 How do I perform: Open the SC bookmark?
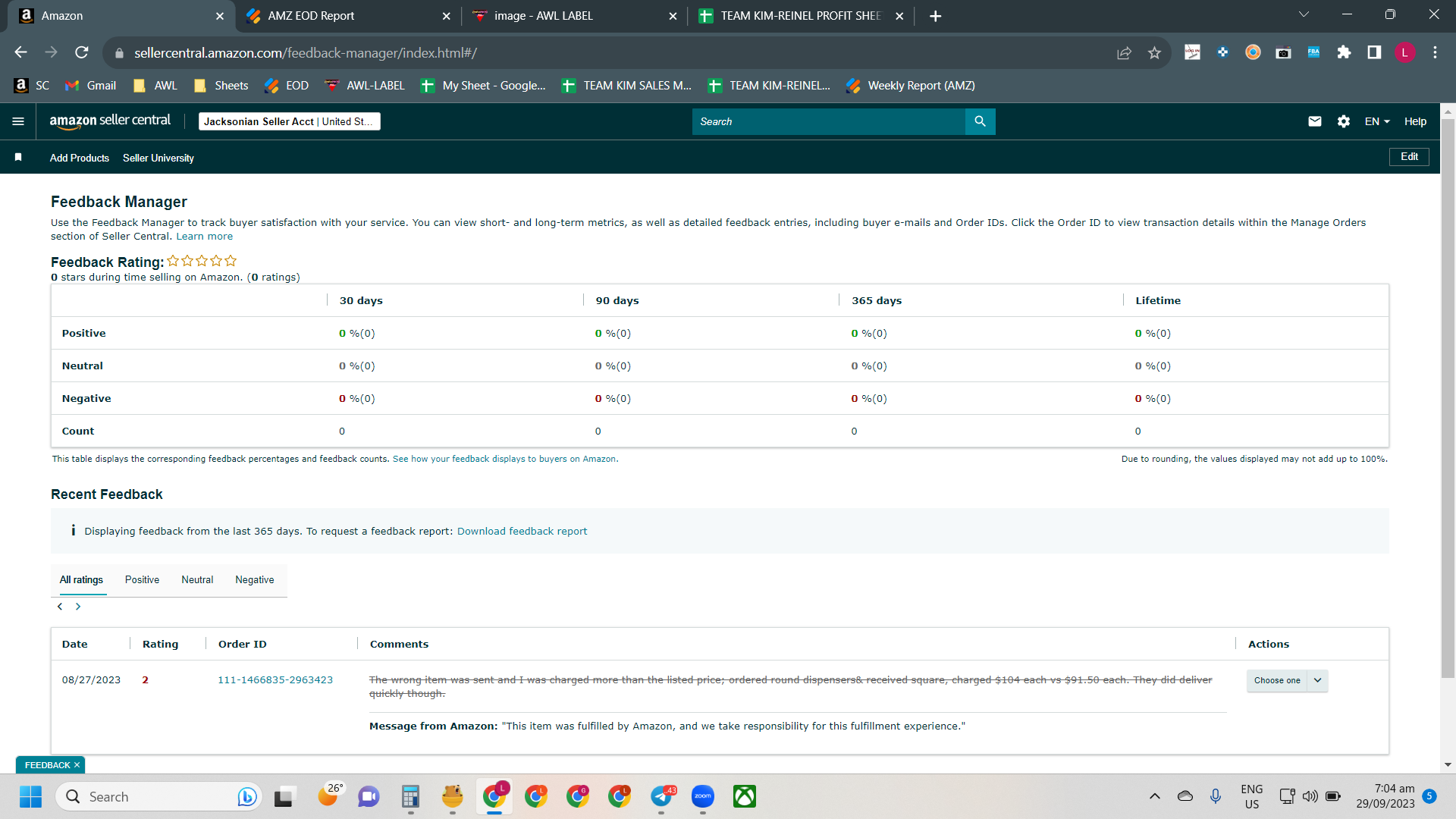32,86
